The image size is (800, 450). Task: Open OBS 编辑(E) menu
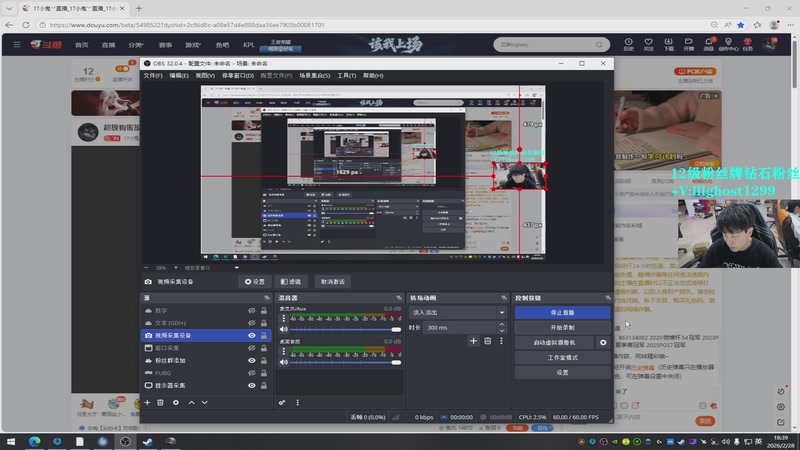click(179, 76)
